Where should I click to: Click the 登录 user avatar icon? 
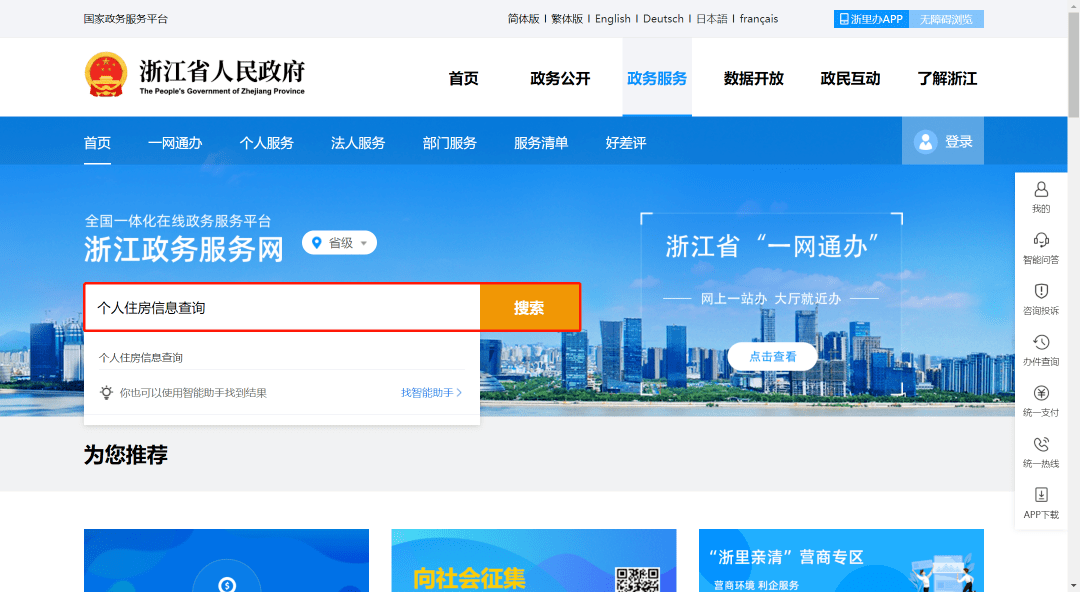click(924, 140)
